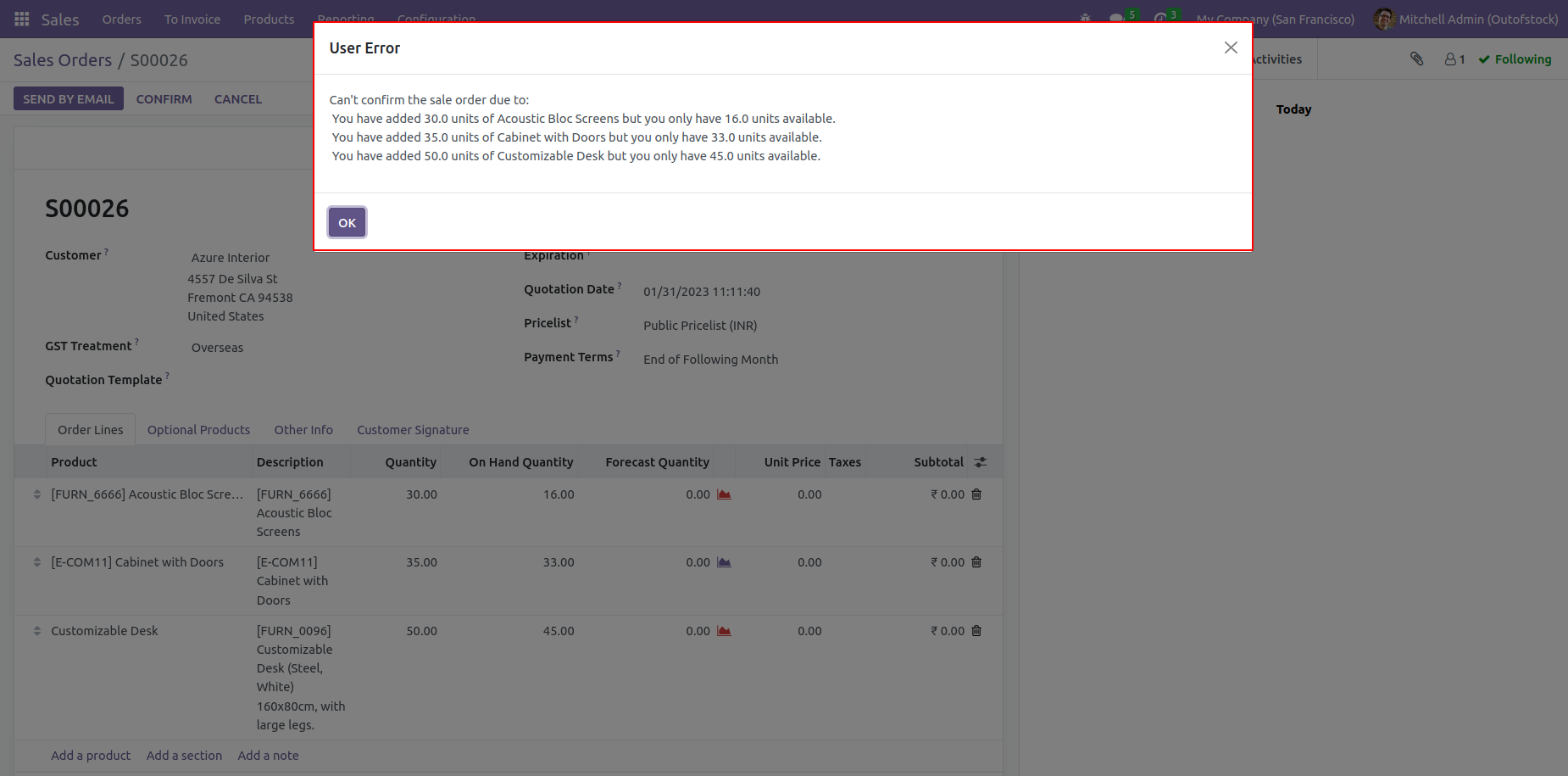Viewport: 1568px width, 776px height.
Task: Open the apps grid menu icon
Action: [22, 19]
